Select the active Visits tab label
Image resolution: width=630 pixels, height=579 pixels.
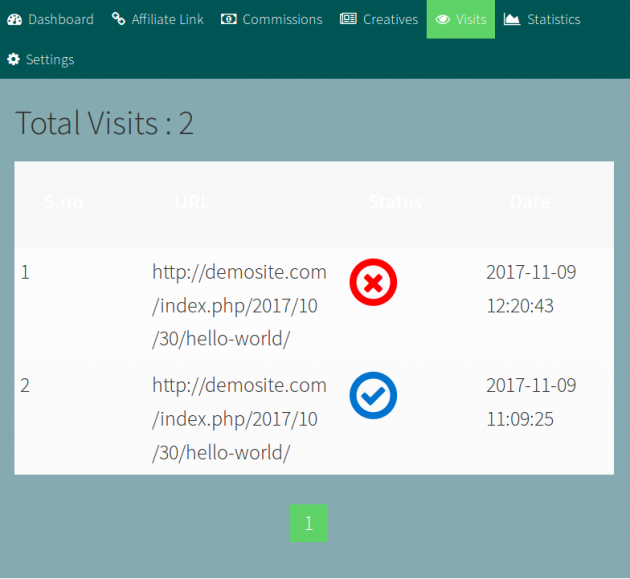coord(471,19)
